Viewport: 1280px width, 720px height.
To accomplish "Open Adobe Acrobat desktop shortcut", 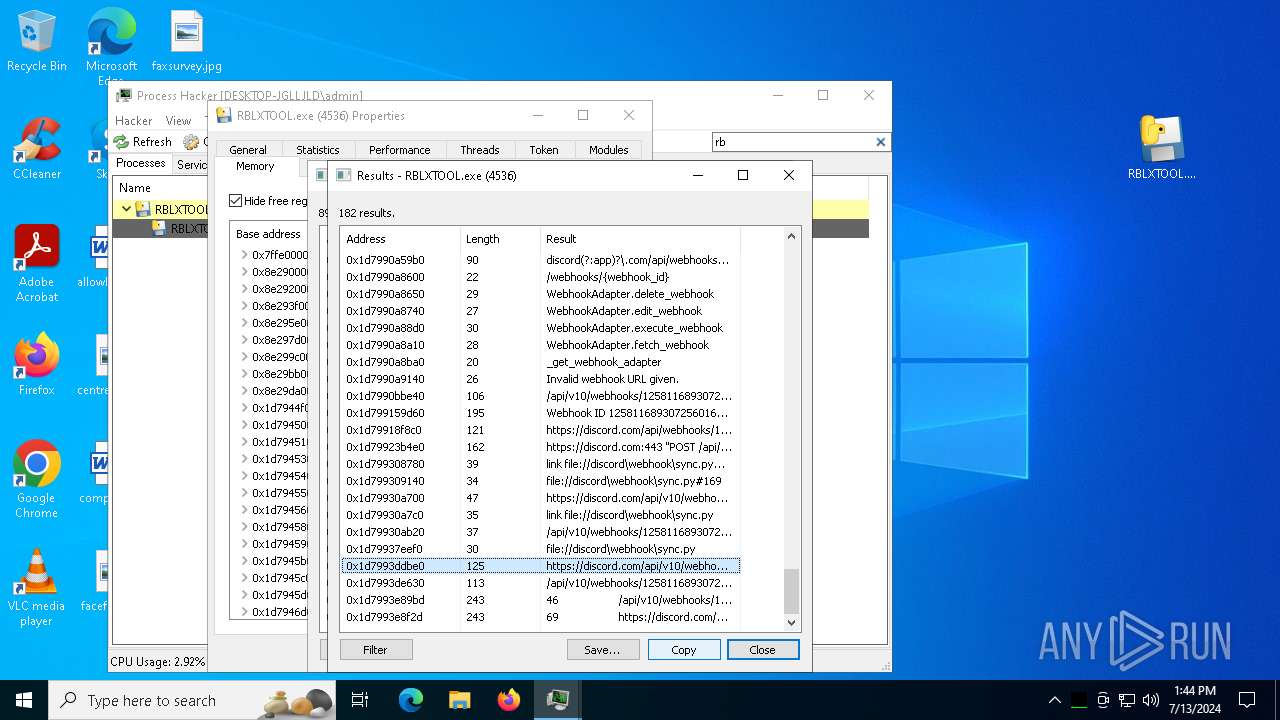I will [x=37, y=264].
